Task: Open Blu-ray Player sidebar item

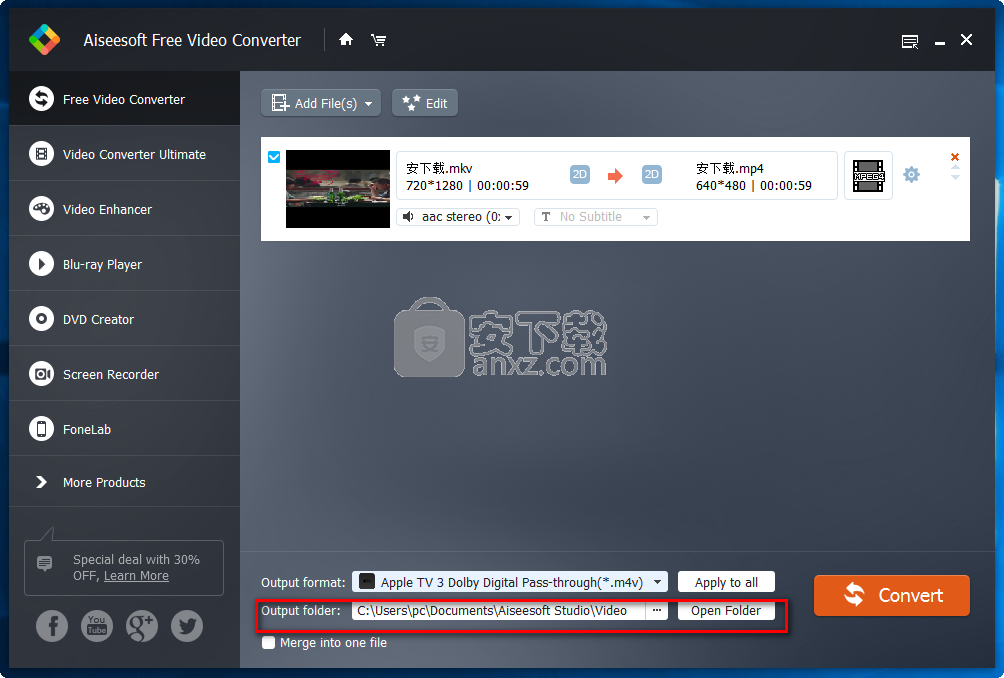Action: point(125,264)
